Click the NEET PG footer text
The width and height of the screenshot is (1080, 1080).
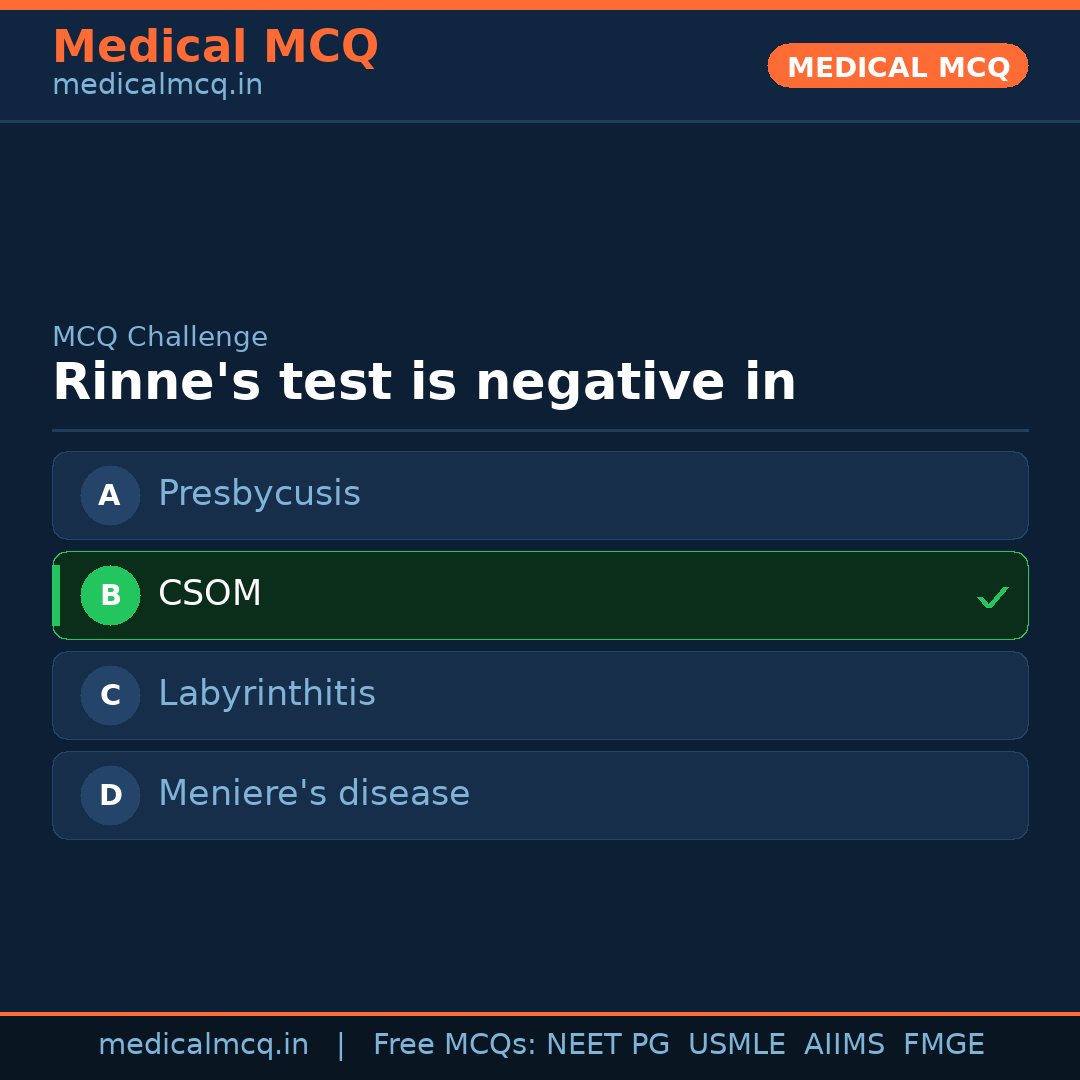608,1045
